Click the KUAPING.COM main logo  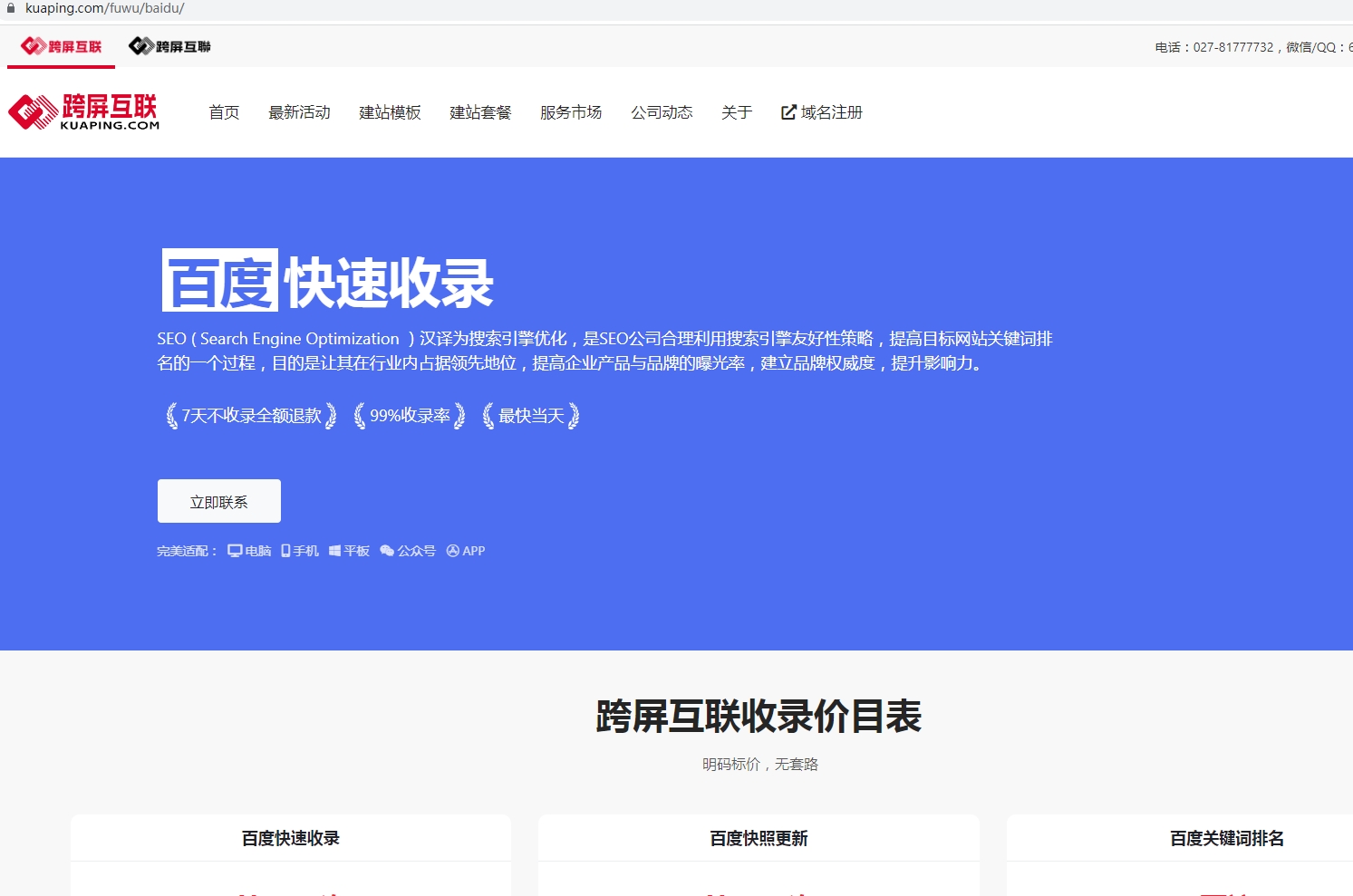click(83, 111)
